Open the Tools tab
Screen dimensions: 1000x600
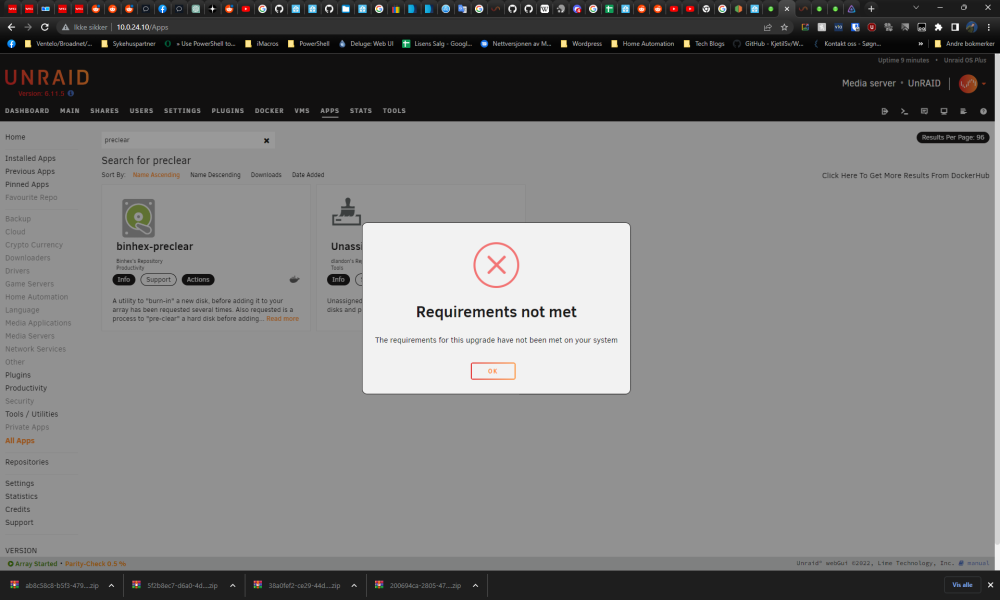click(x=394, y=111)
